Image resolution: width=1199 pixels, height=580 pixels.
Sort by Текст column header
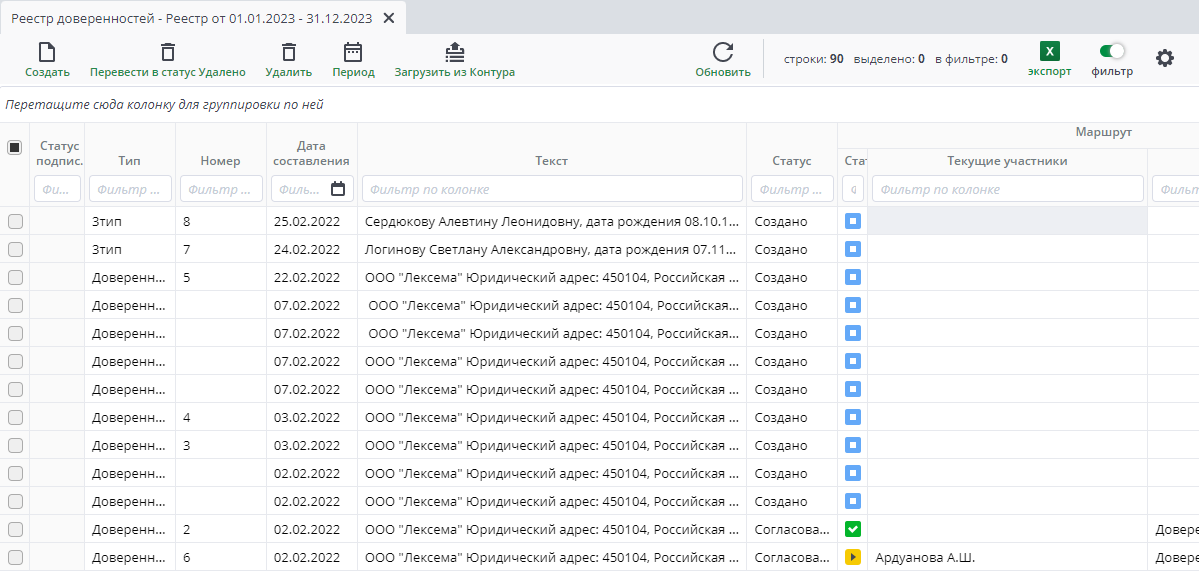(x=551, y=161)
